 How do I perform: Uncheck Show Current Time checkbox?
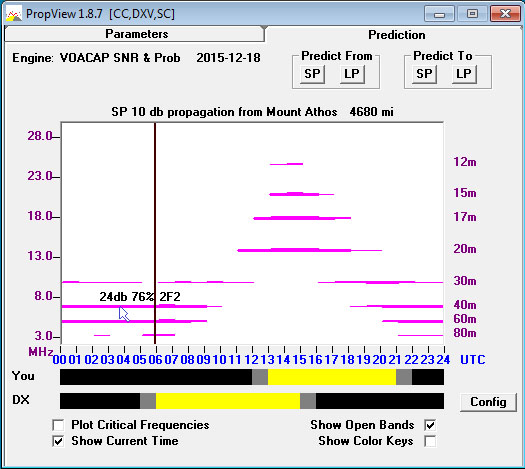click(59, 441)
